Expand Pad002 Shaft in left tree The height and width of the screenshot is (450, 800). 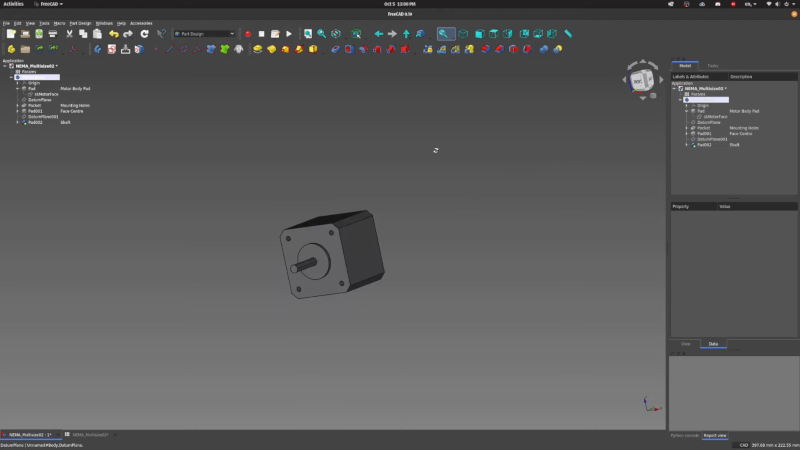point(18,122)
